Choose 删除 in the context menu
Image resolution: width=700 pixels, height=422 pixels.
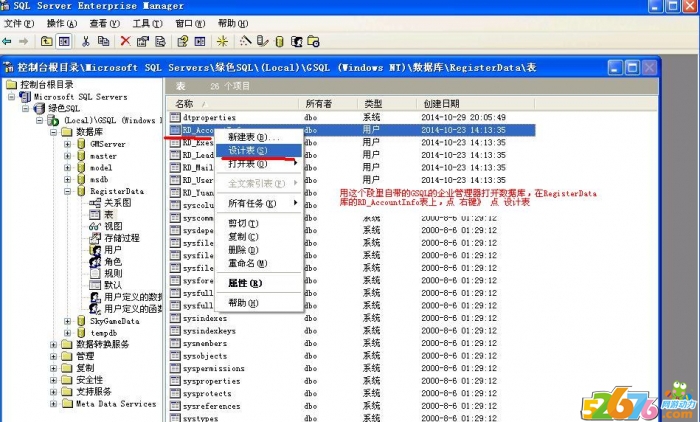(259, 250)
